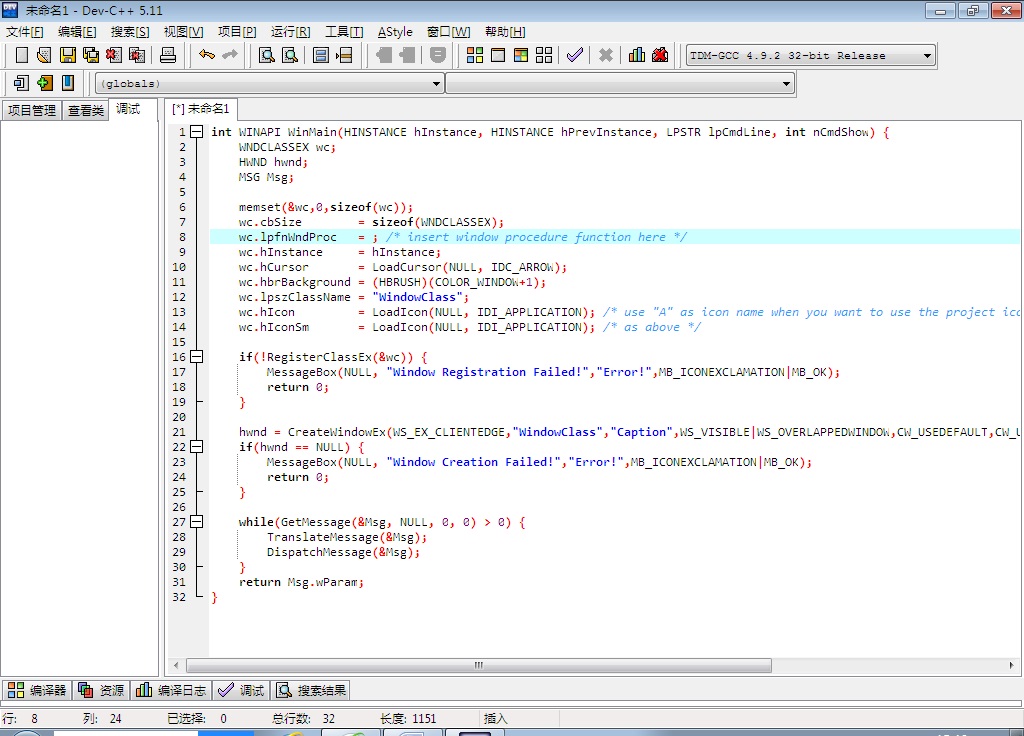
Task: Click the Find magnifier icon in toolbar
Action: (267, 55)
